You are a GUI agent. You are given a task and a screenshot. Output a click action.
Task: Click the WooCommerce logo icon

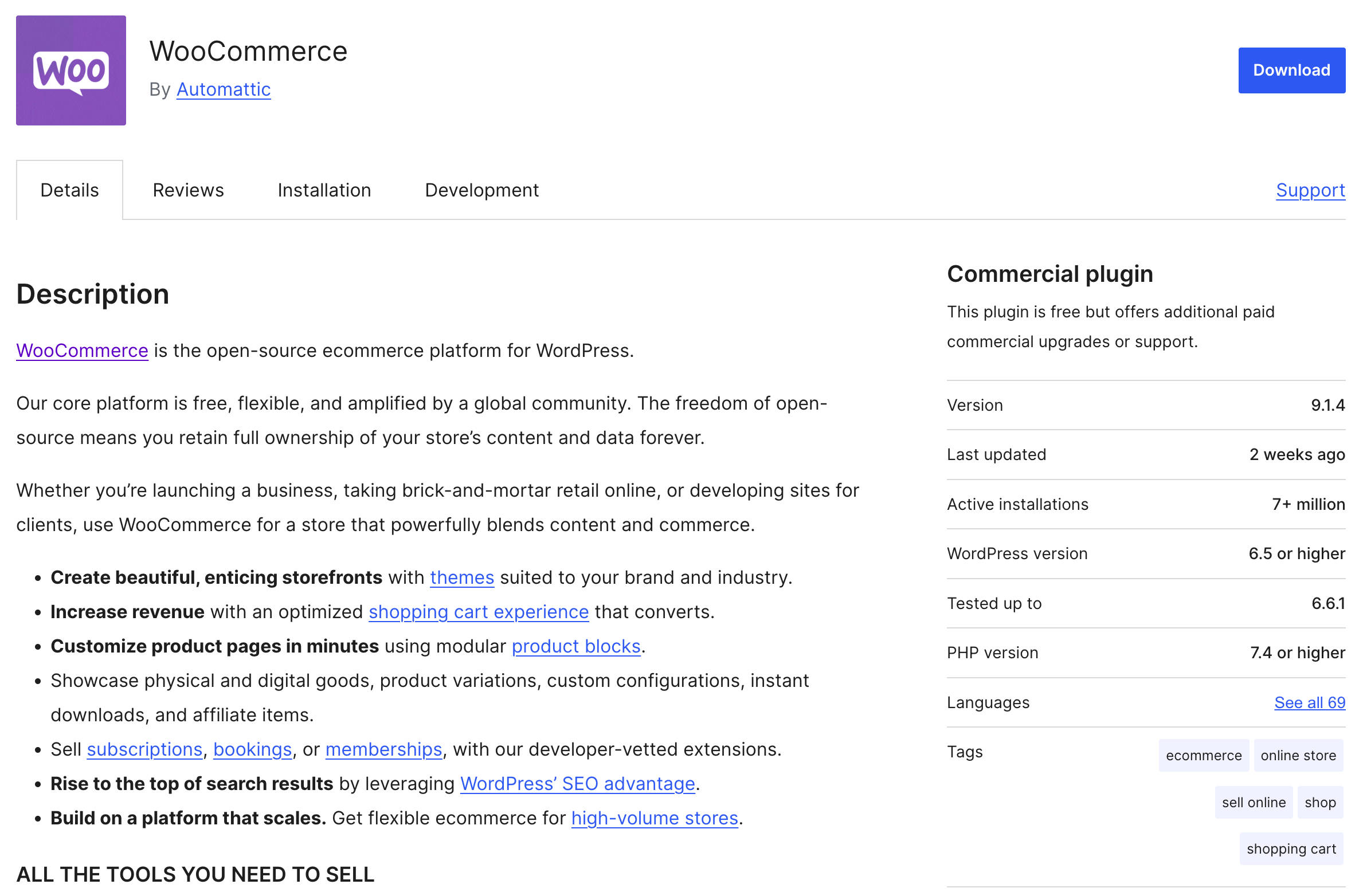(x=71, y=70)
